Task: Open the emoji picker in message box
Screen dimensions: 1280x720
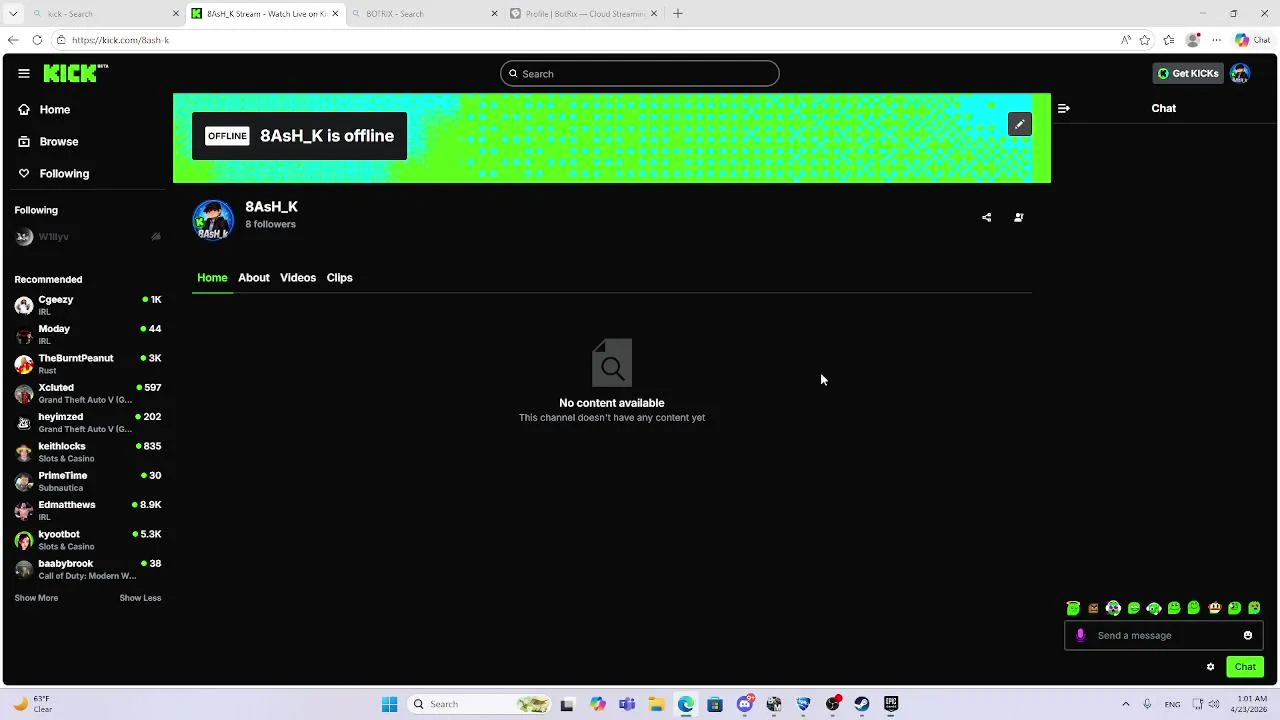Action: pyautogui.click(x=1248, y=635)
